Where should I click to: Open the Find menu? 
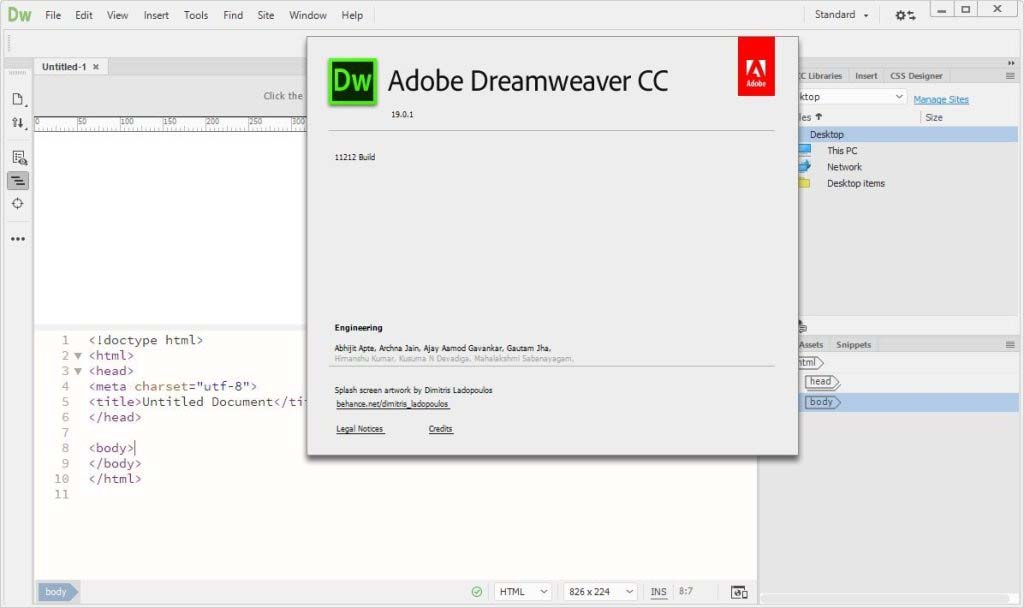coord(233,15)
